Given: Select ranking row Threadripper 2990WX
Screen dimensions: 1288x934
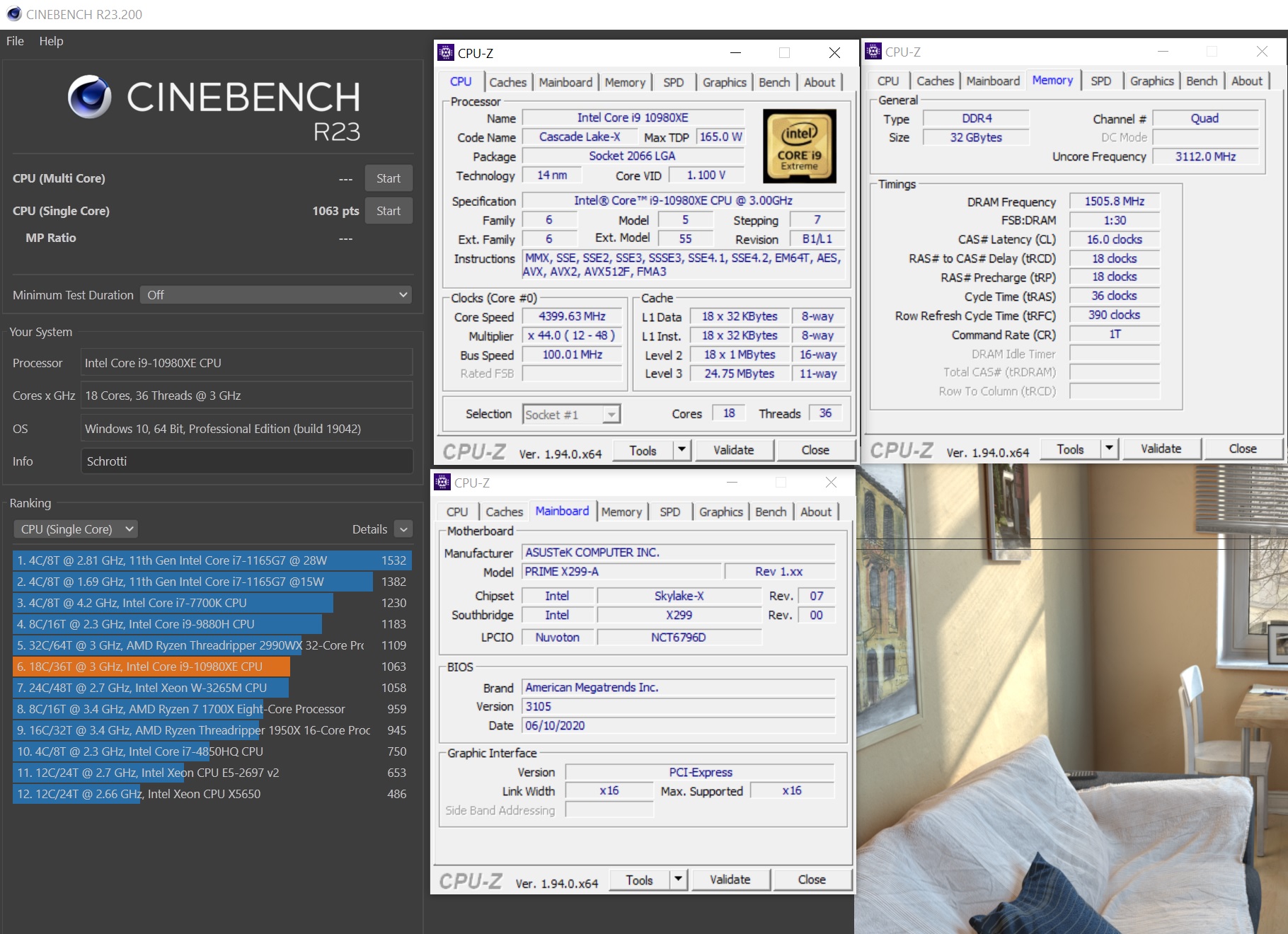Looking at the screenshot, I should 212,645.
